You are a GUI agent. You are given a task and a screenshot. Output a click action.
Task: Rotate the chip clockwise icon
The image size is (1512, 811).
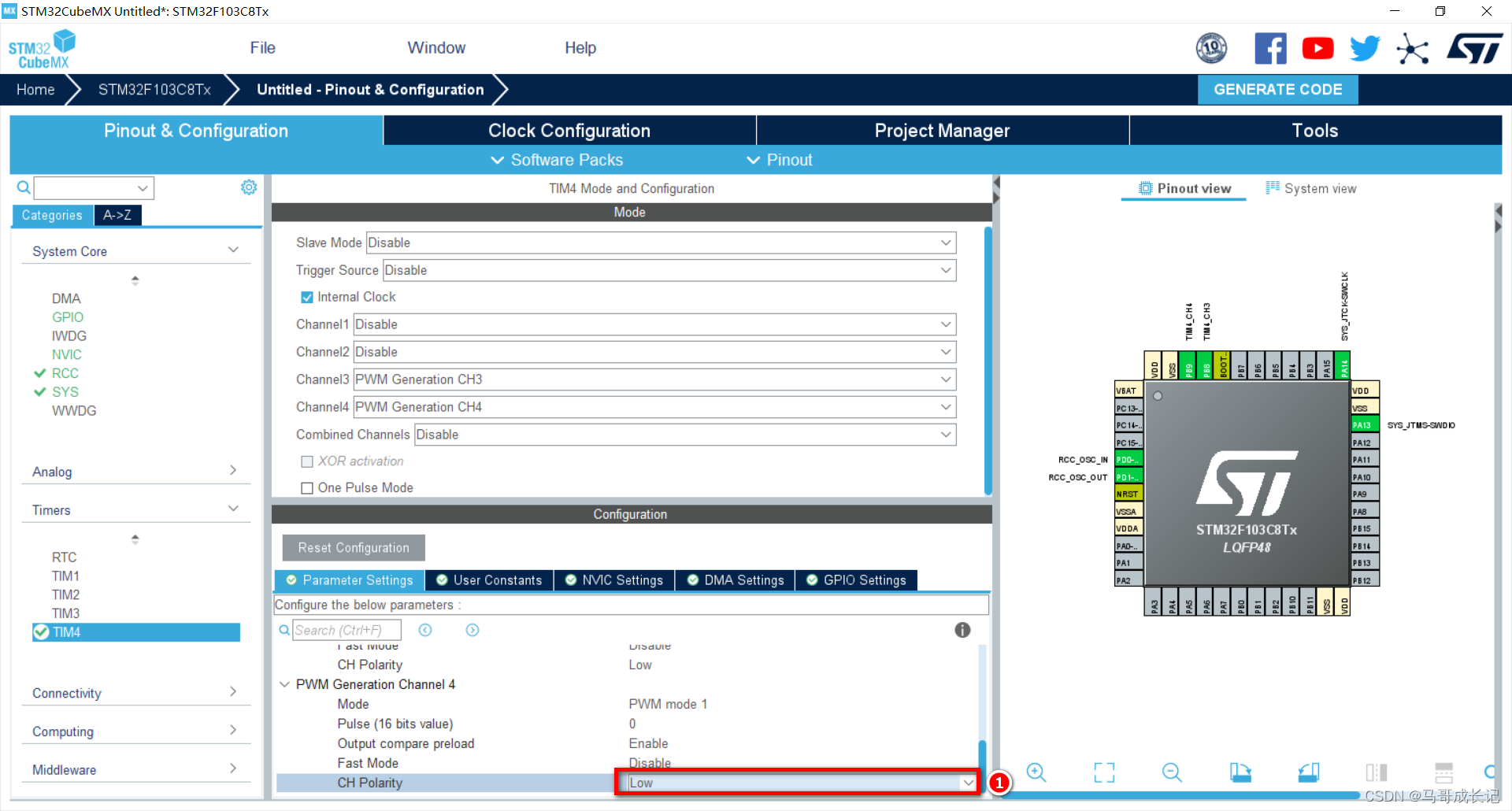[x=1240, y=772]
